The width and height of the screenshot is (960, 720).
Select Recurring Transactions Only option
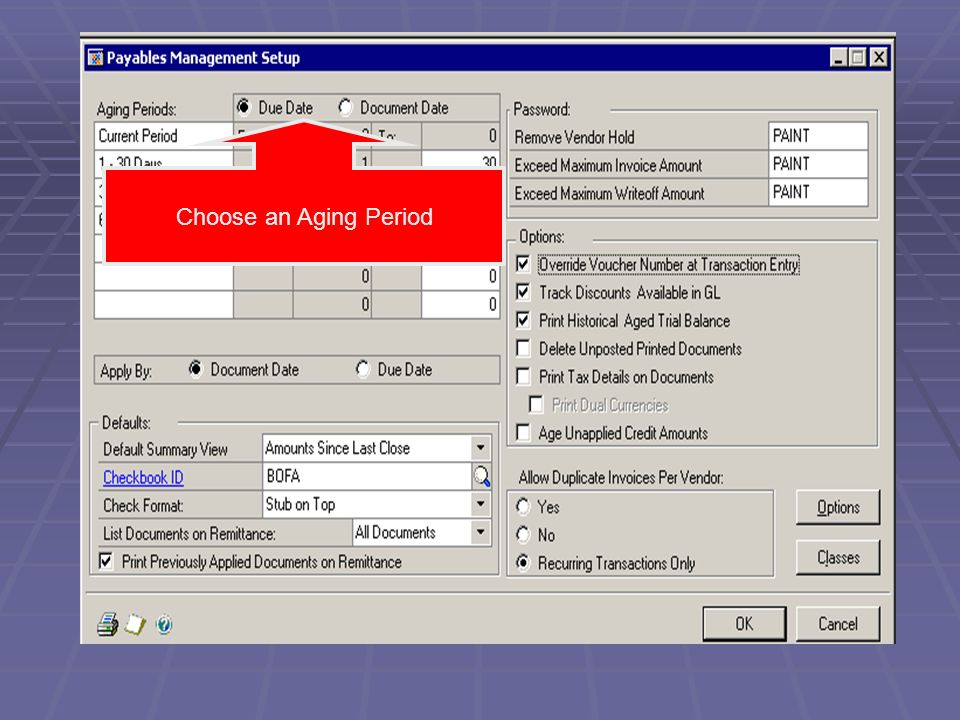tap(523, 563)
